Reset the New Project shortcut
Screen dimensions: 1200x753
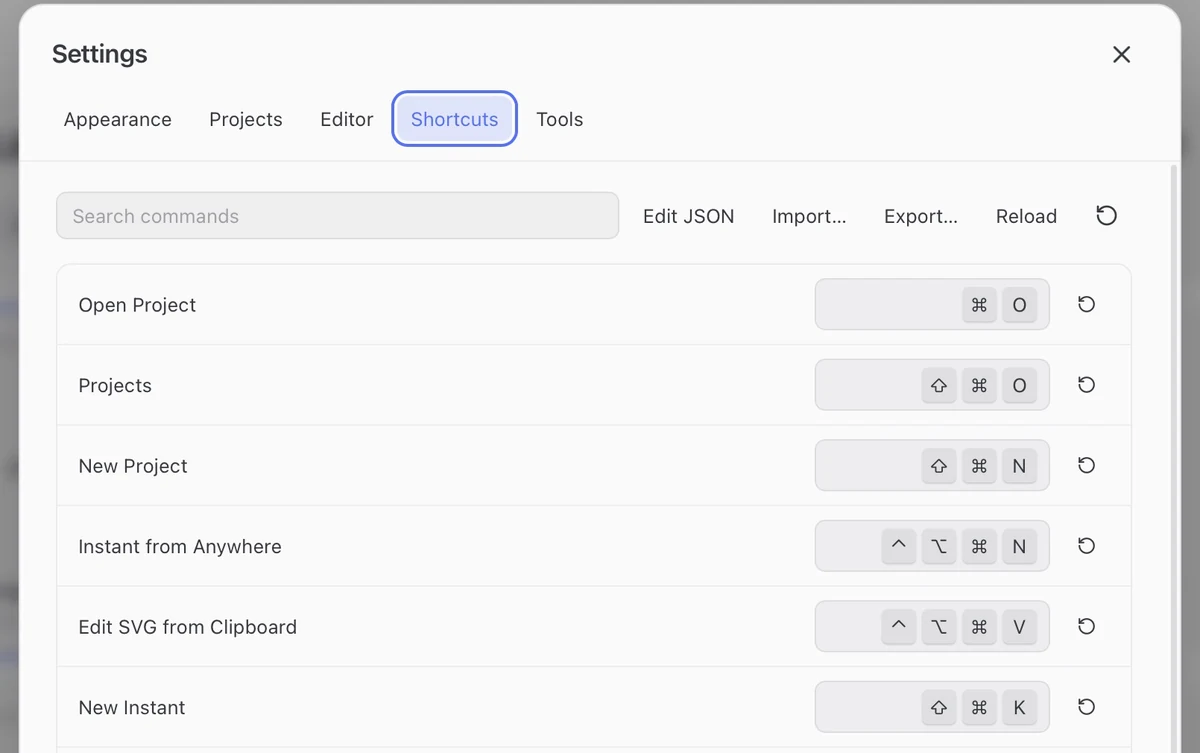tap(1087, 465)
